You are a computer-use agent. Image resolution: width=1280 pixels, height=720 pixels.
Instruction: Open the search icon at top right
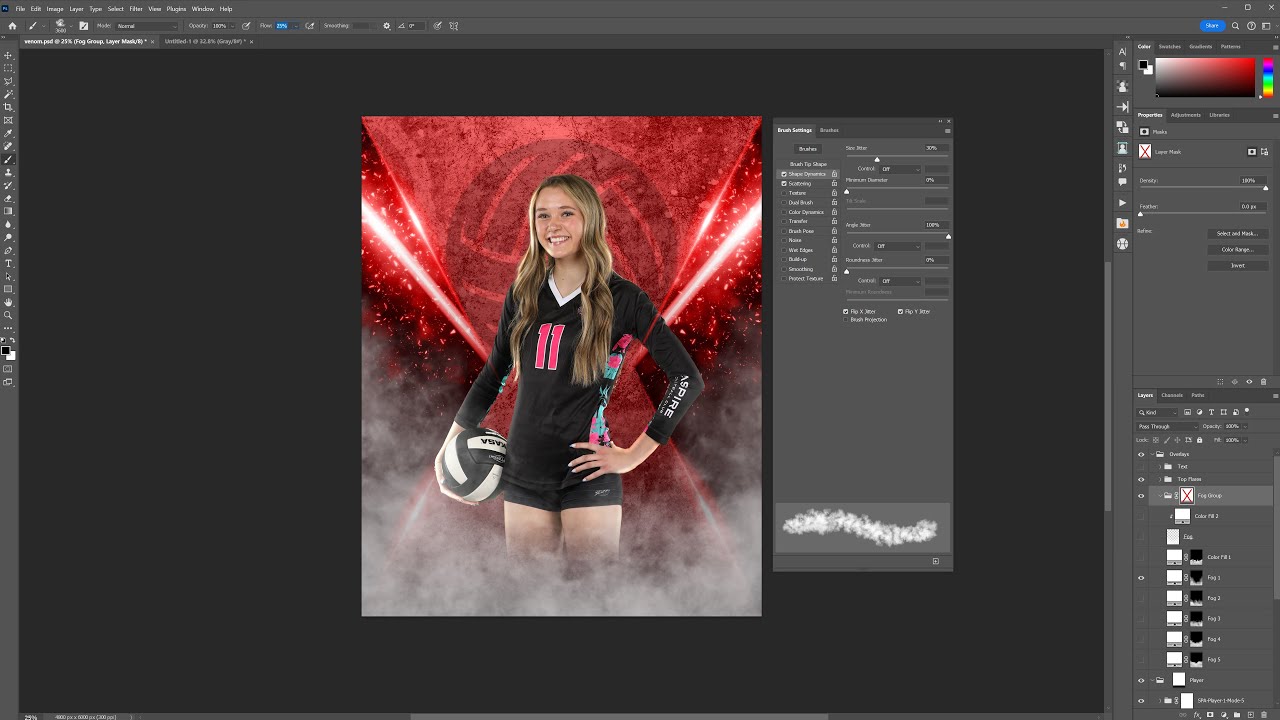[1236, 25]
